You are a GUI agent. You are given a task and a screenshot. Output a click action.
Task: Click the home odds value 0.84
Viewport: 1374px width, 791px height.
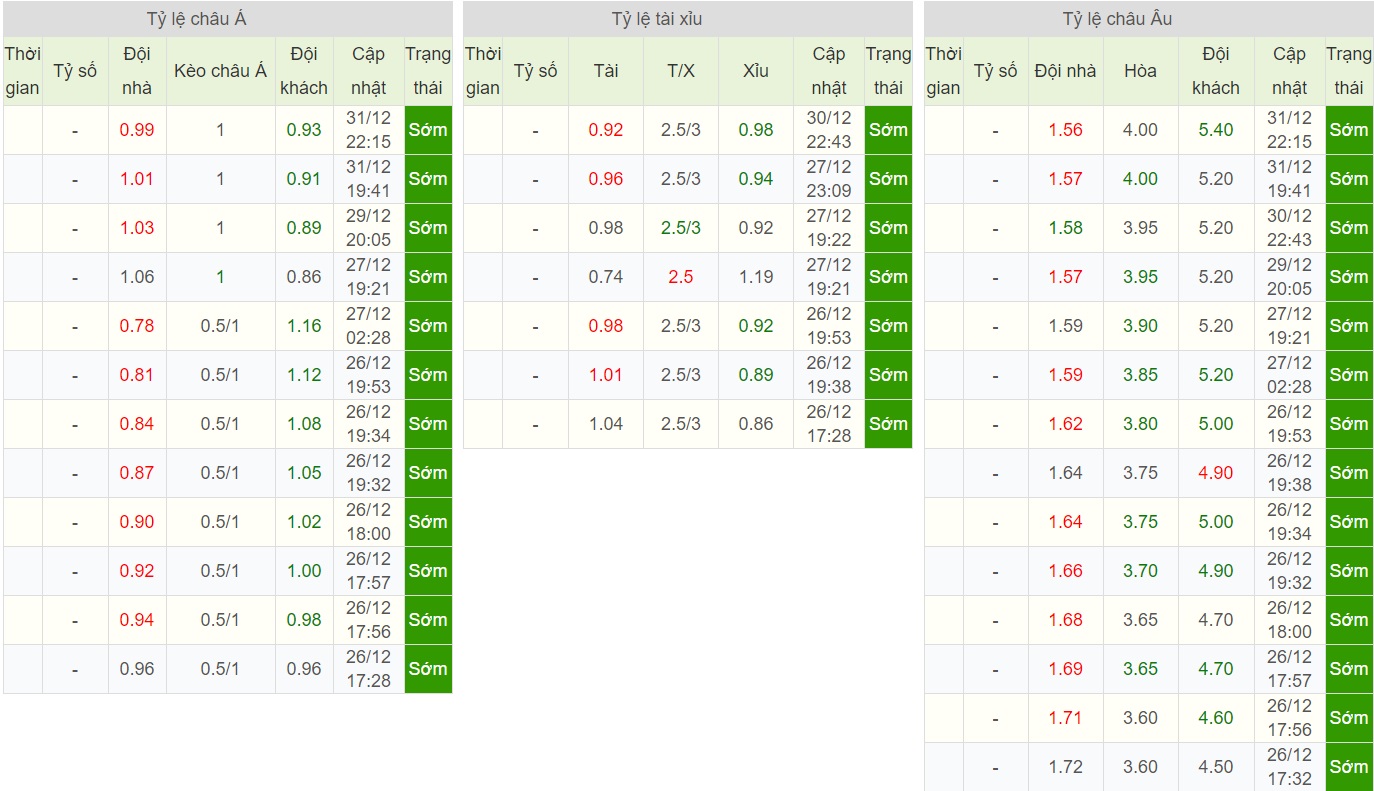(137, 424)
